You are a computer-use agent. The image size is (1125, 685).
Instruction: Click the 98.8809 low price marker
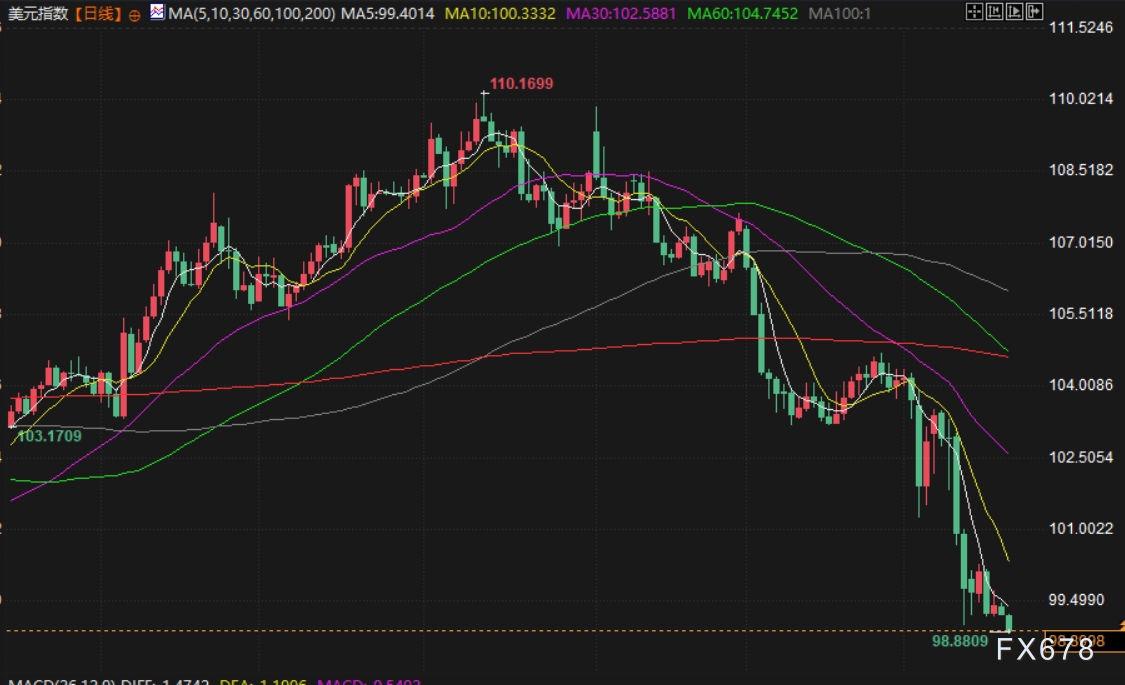[962, 639]
